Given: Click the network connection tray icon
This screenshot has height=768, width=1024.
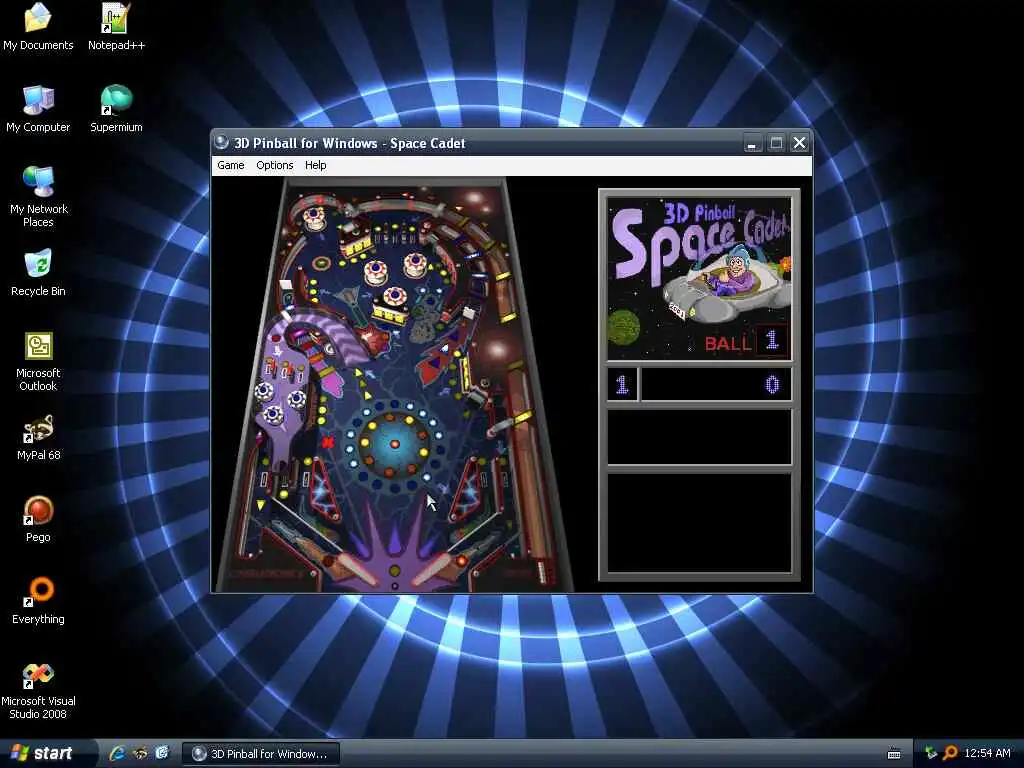Looking at the screenshot, I should (931, 753).
